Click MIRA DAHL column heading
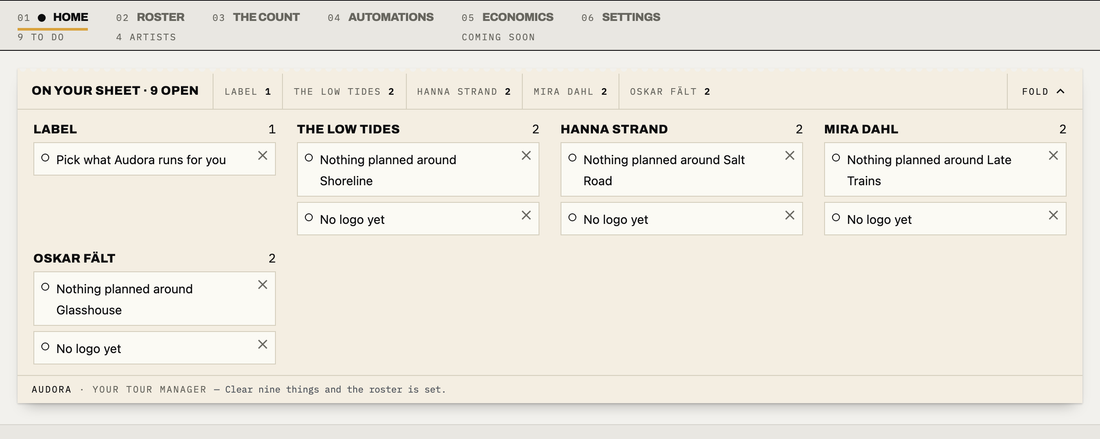This screenshot has width=1100, height=439. pos(861,129)
